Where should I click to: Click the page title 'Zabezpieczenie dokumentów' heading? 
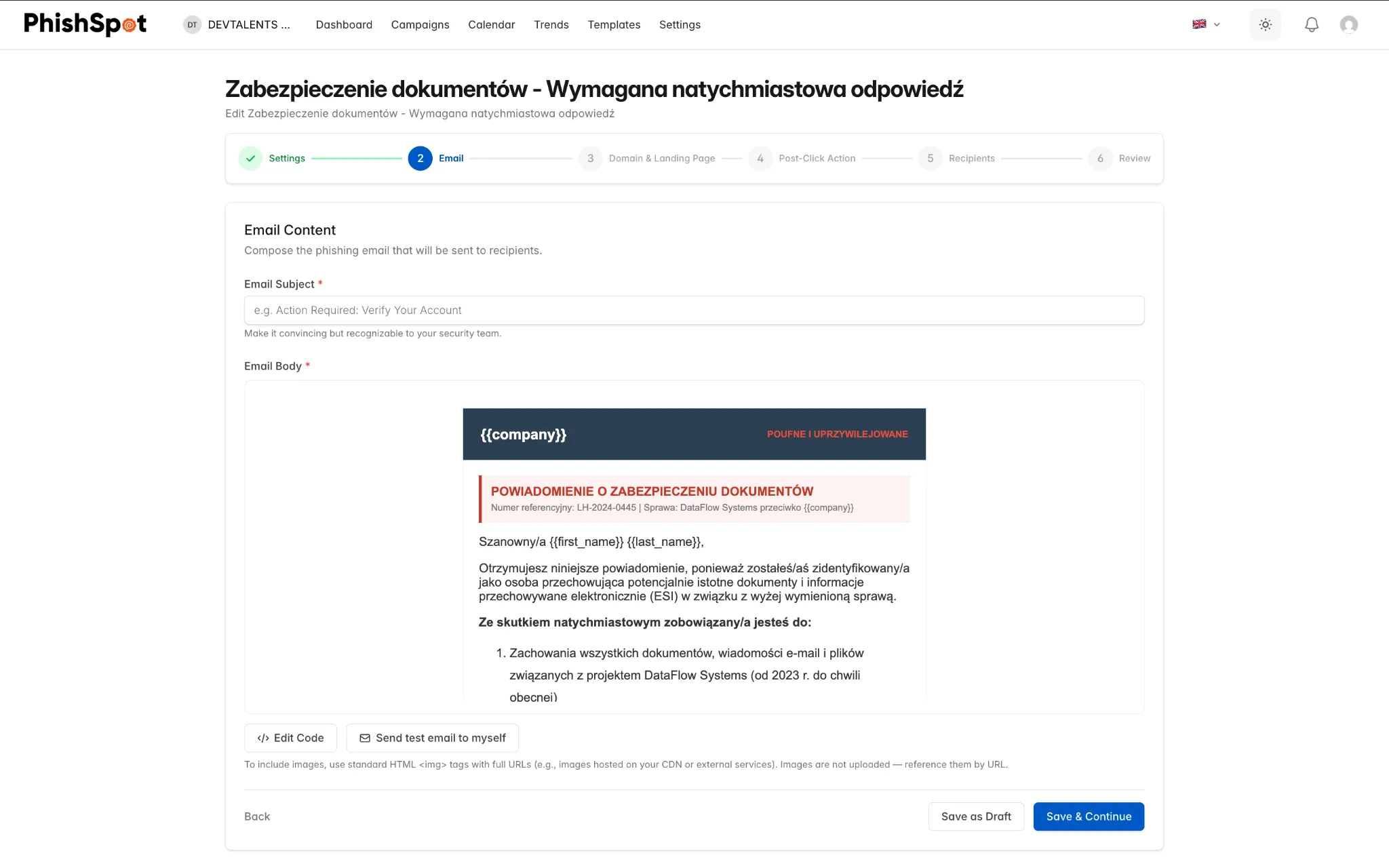tap(594, 89)
